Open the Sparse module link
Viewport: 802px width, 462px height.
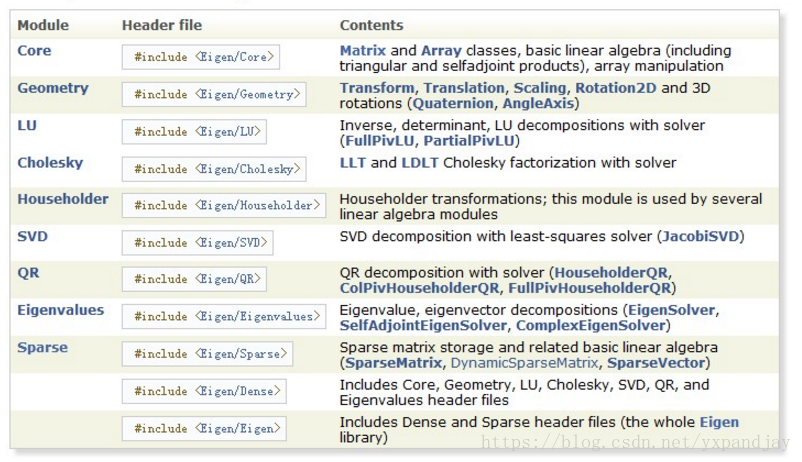[x=42, y=347]
